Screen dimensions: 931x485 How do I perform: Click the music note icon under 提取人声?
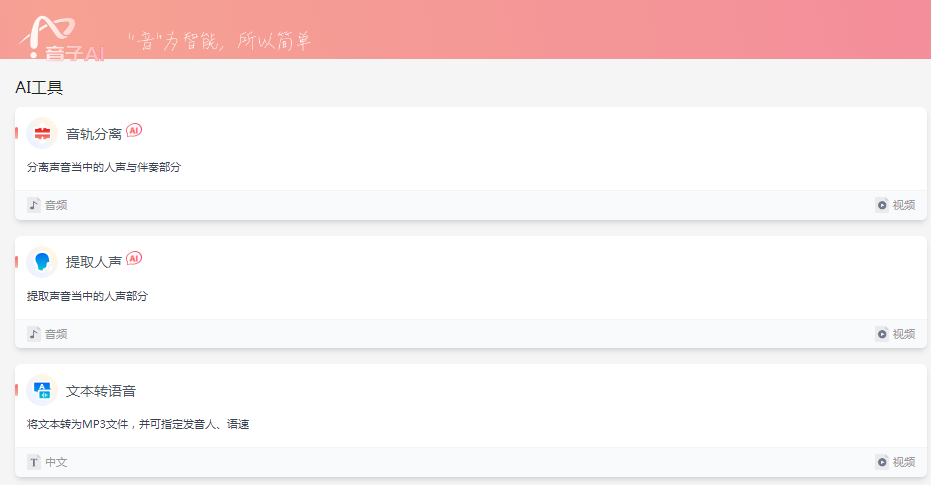34,334
